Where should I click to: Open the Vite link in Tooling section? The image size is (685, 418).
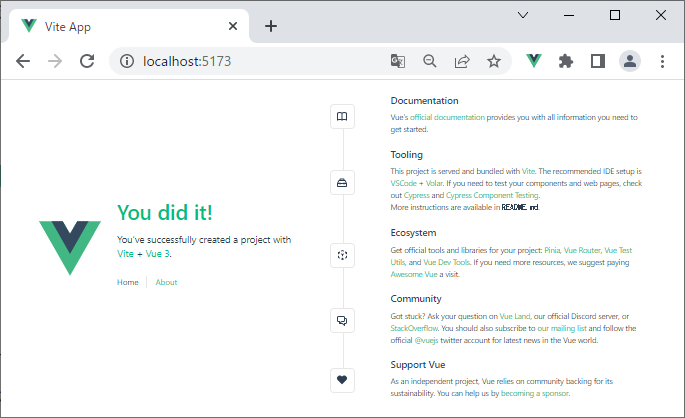pos(528,171)
